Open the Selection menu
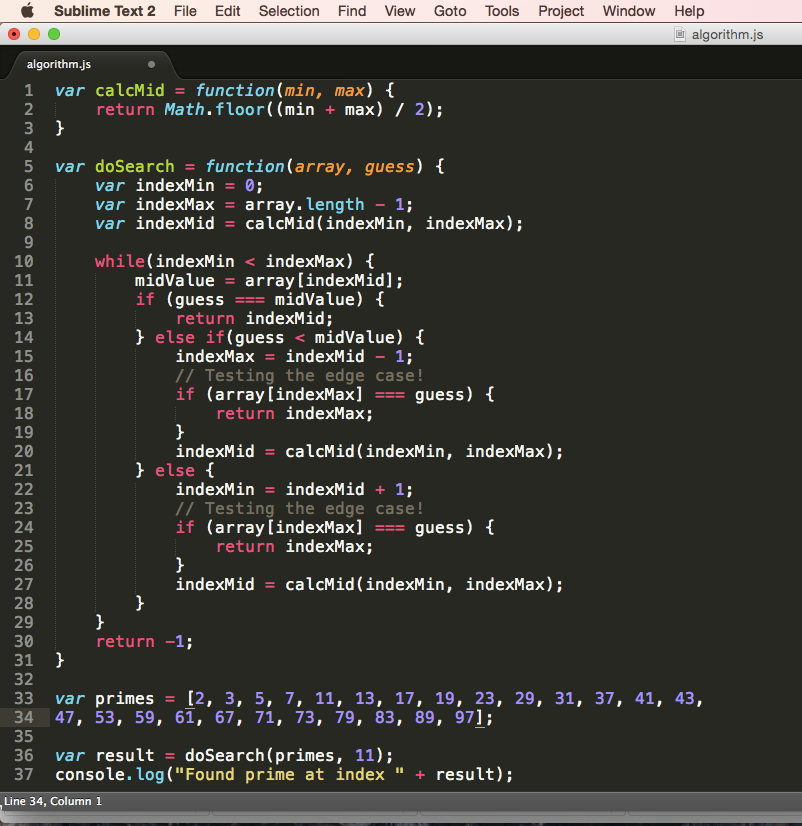This screenshot has height=826, width=802. click(x=289, y=11)
